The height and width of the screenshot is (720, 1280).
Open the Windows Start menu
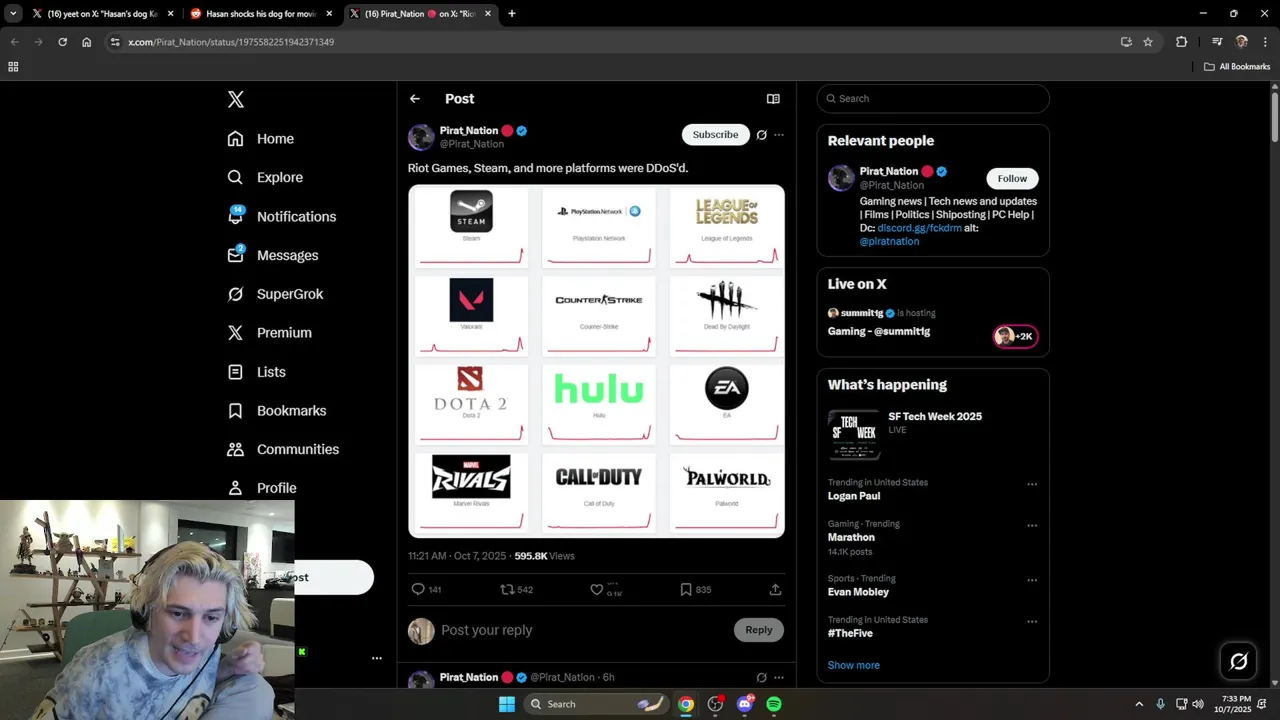(x=507, y=704)
